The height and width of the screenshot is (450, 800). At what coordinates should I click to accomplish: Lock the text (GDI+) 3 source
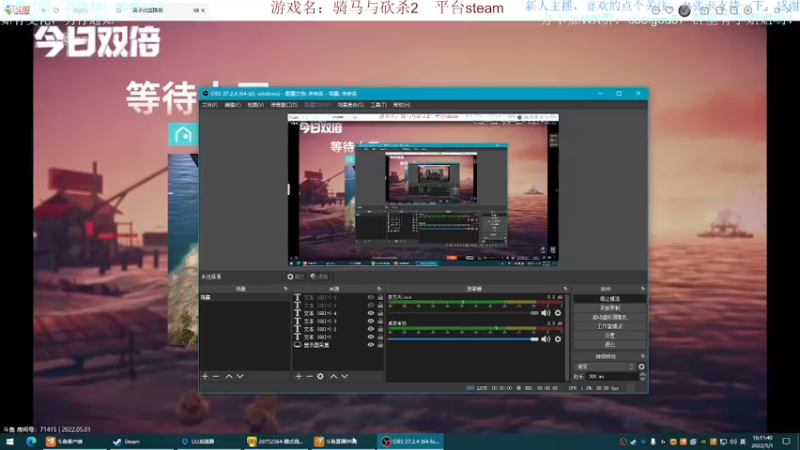pos(380,321)
